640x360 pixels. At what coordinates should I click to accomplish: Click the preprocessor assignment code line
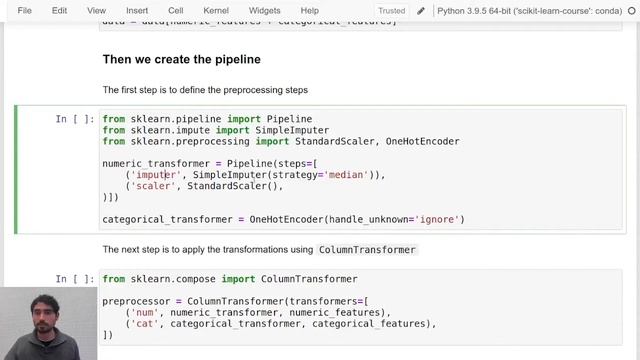[236, 301]
